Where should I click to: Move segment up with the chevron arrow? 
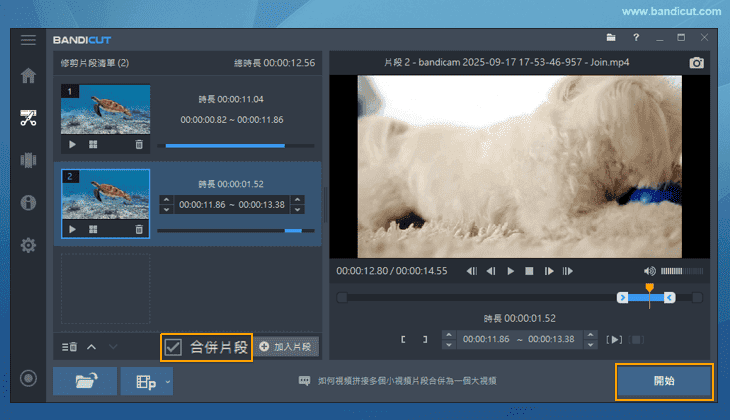91,347
